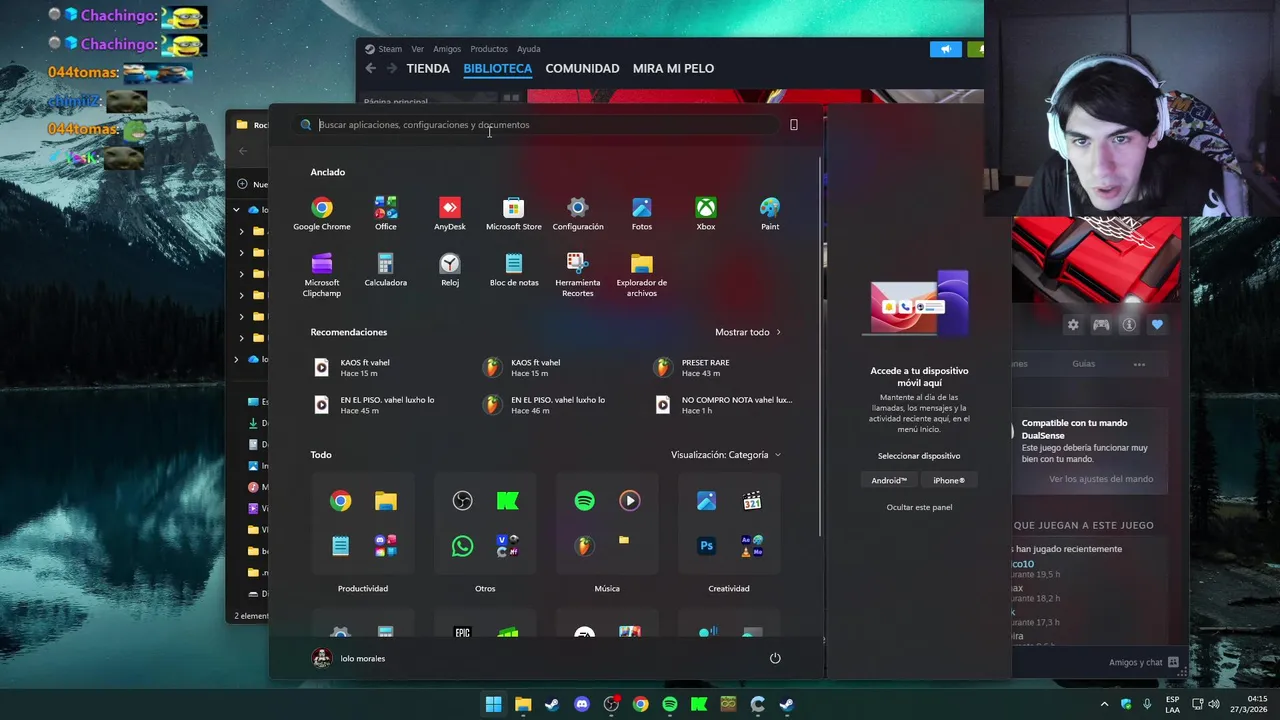Click the Start menu vertical scrollbar
1280x720 pixels.
(821, 345)
